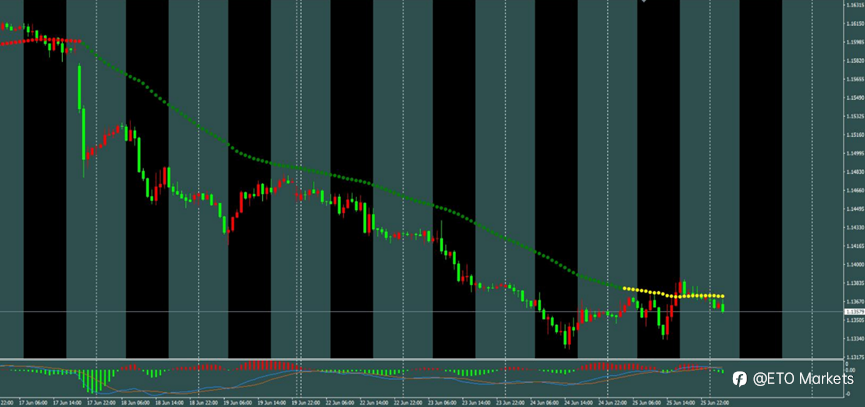Click the 1.16150 price axis label
This screenshot has height=407, width=865.
(855, 24)
